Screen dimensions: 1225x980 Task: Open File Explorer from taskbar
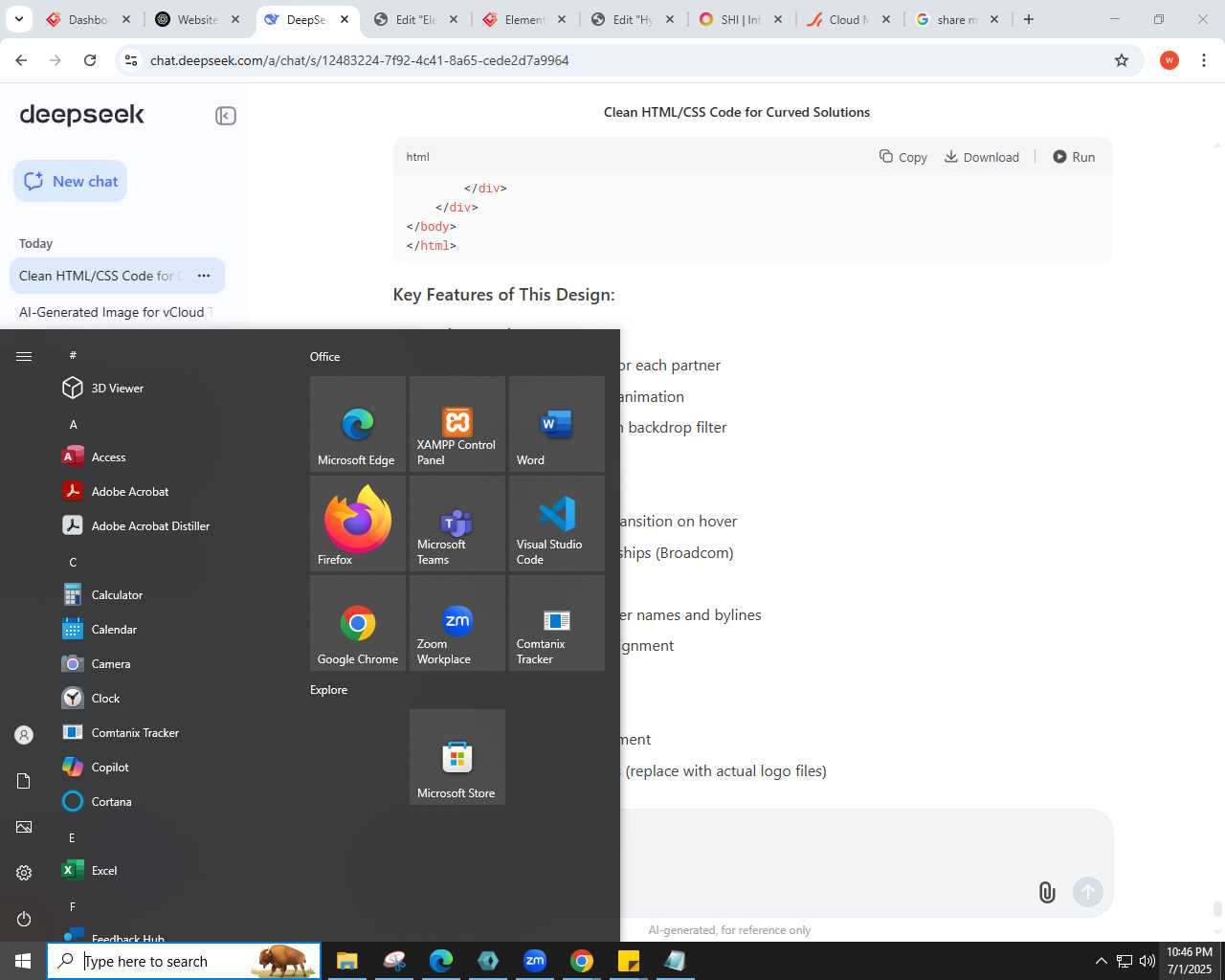click(346, 961)
